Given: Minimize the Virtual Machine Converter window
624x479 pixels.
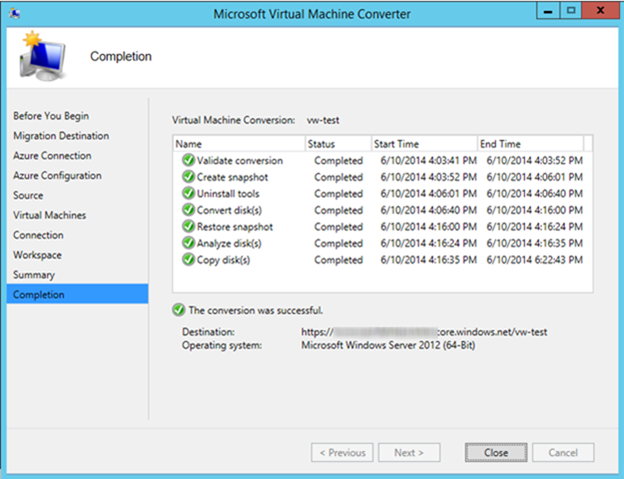Looking at the screenshot, I should (x=548, y=11).
